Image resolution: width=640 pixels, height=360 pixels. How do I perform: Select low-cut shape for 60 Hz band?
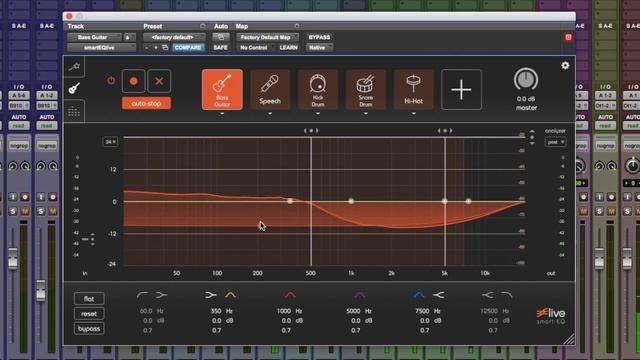coord(142,295)
